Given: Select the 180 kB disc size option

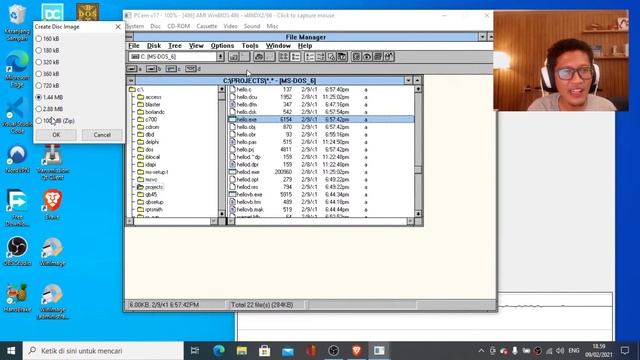Looking at the screenshot, I should coord(47,50).
